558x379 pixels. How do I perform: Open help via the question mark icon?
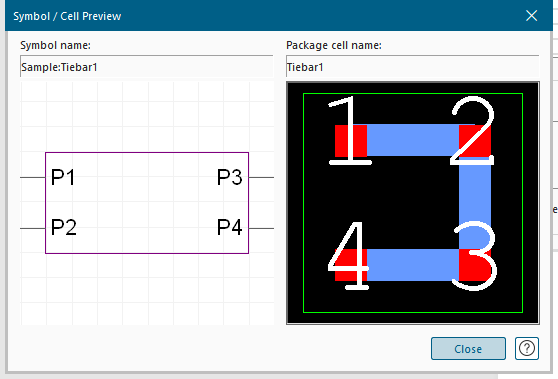point(527,348)
